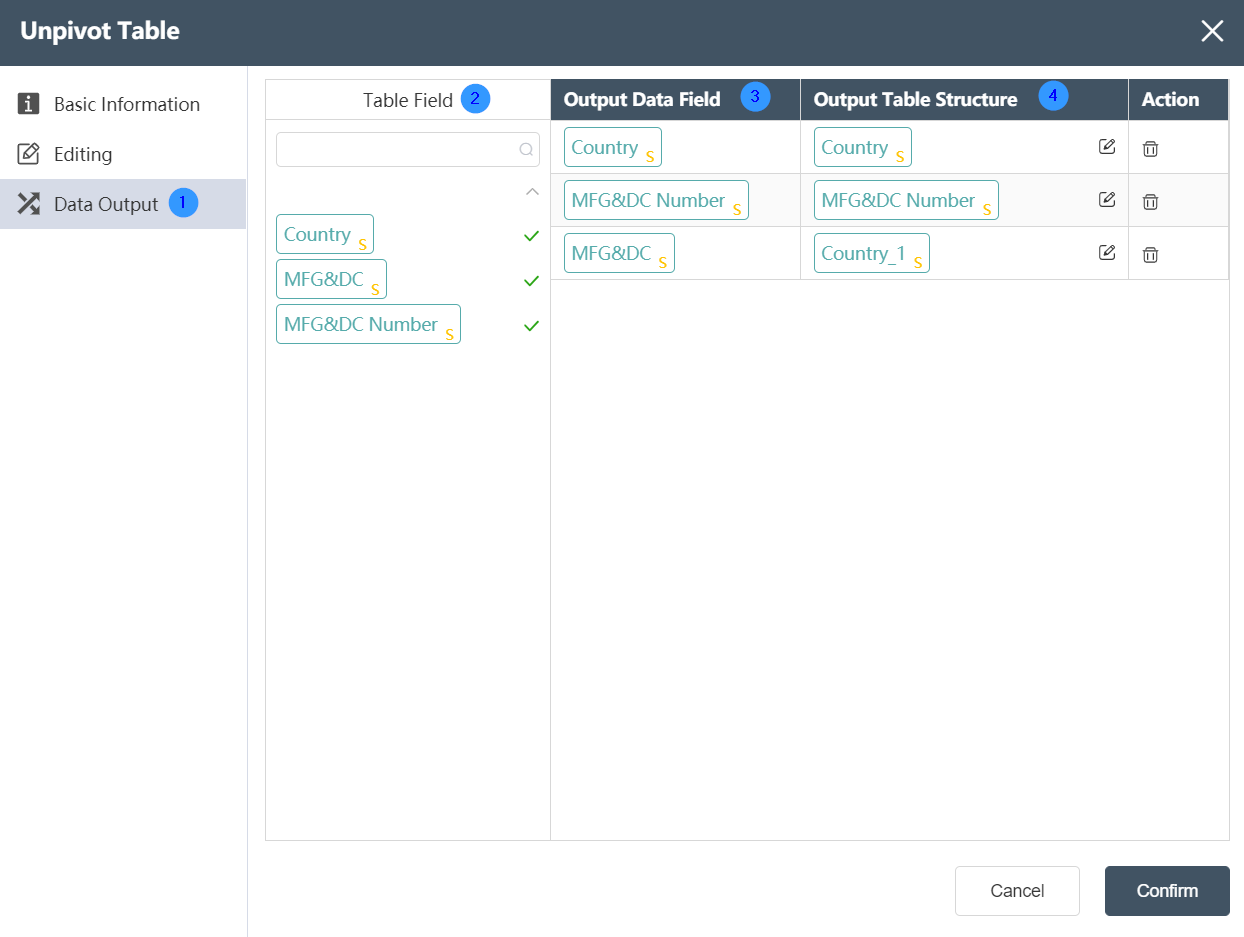Click the Output Table Structure column header
Image resolution: width=1244 pixels, height=937 pixels.
coord(964,99)
